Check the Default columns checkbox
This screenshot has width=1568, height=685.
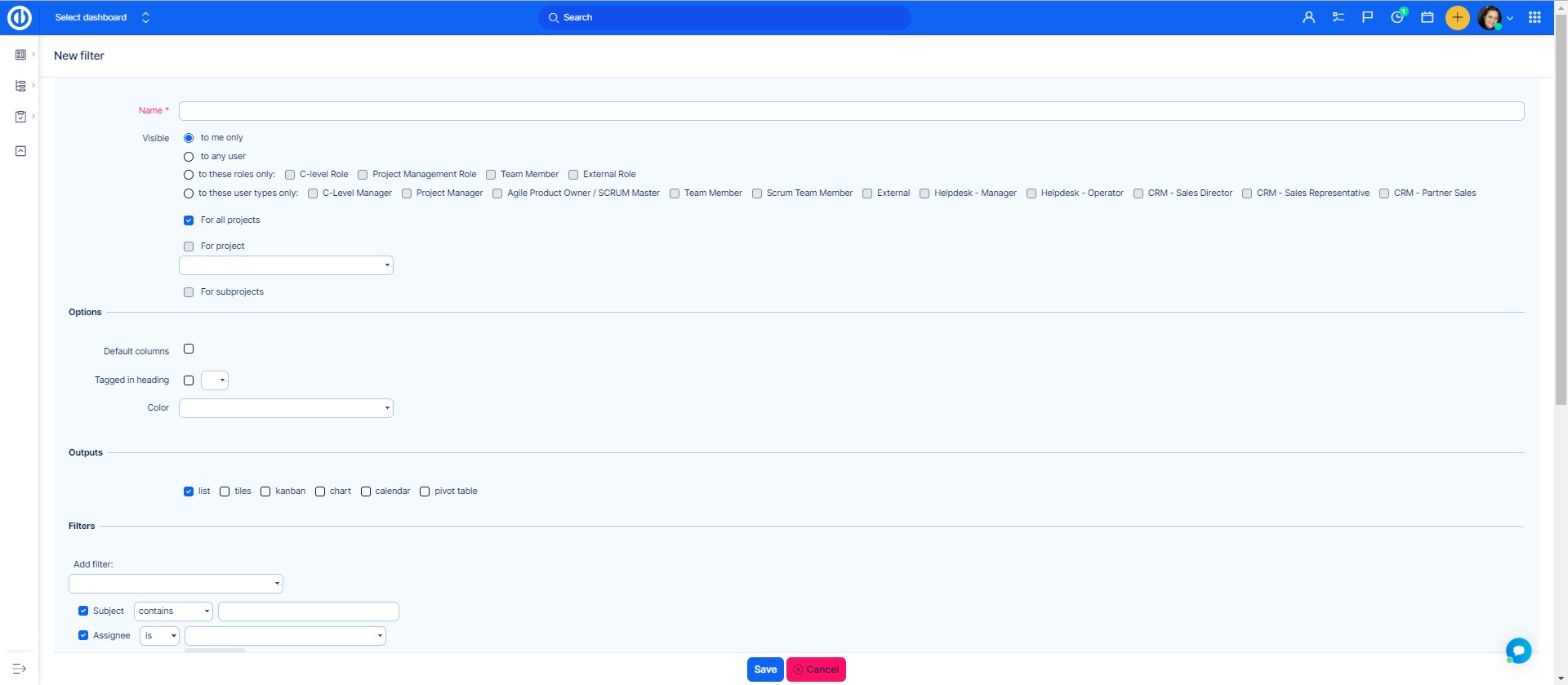click(x=189, y=349)
